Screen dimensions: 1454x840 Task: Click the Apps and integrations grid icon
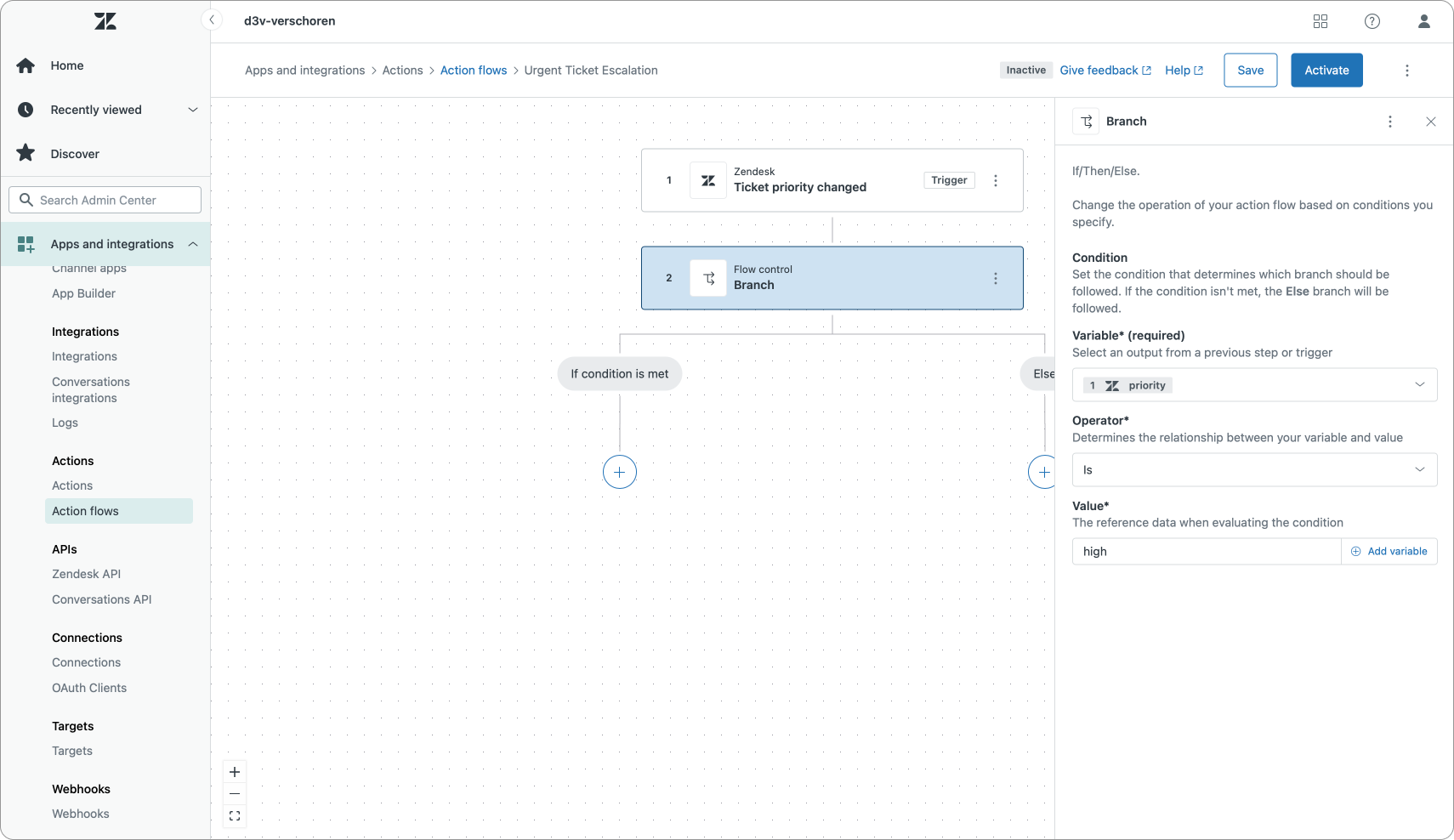pyautogui.click(x=26, y=244)
